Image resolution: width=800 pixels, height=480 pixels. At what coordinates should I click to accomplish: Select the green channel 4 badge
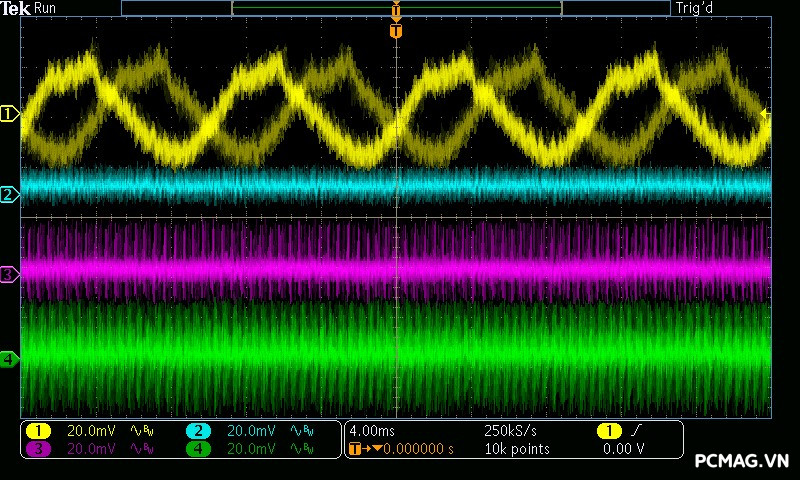pos(198,449)
